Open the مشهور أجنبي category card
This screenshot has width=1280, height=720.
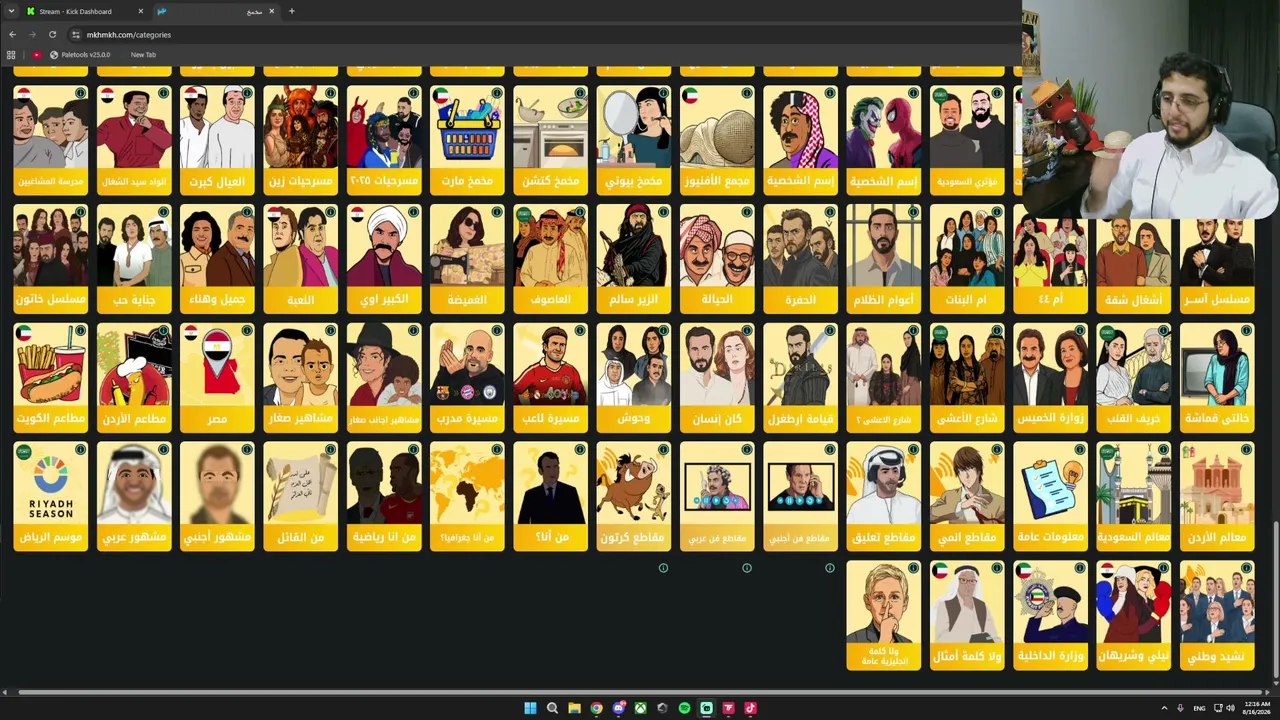click(217, 496)
